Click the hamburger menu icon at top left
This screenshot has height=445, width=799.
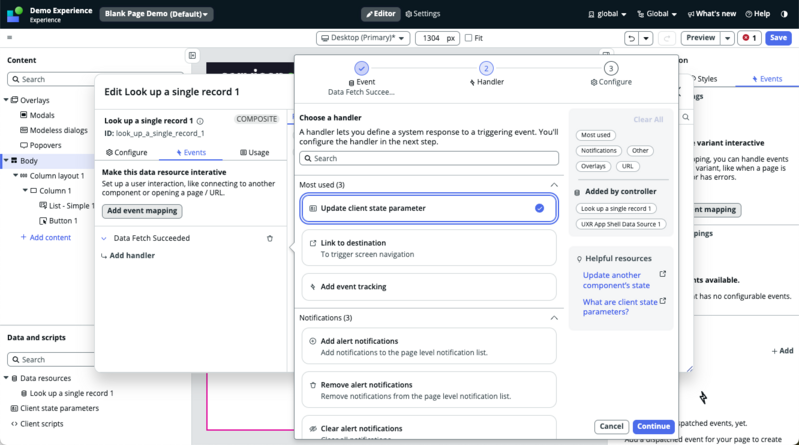(x=9, y=37)
